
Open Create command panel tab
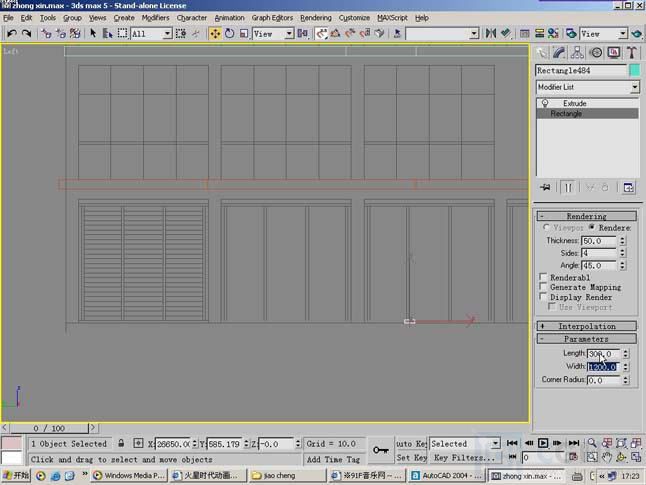click(x=542, y=53)
